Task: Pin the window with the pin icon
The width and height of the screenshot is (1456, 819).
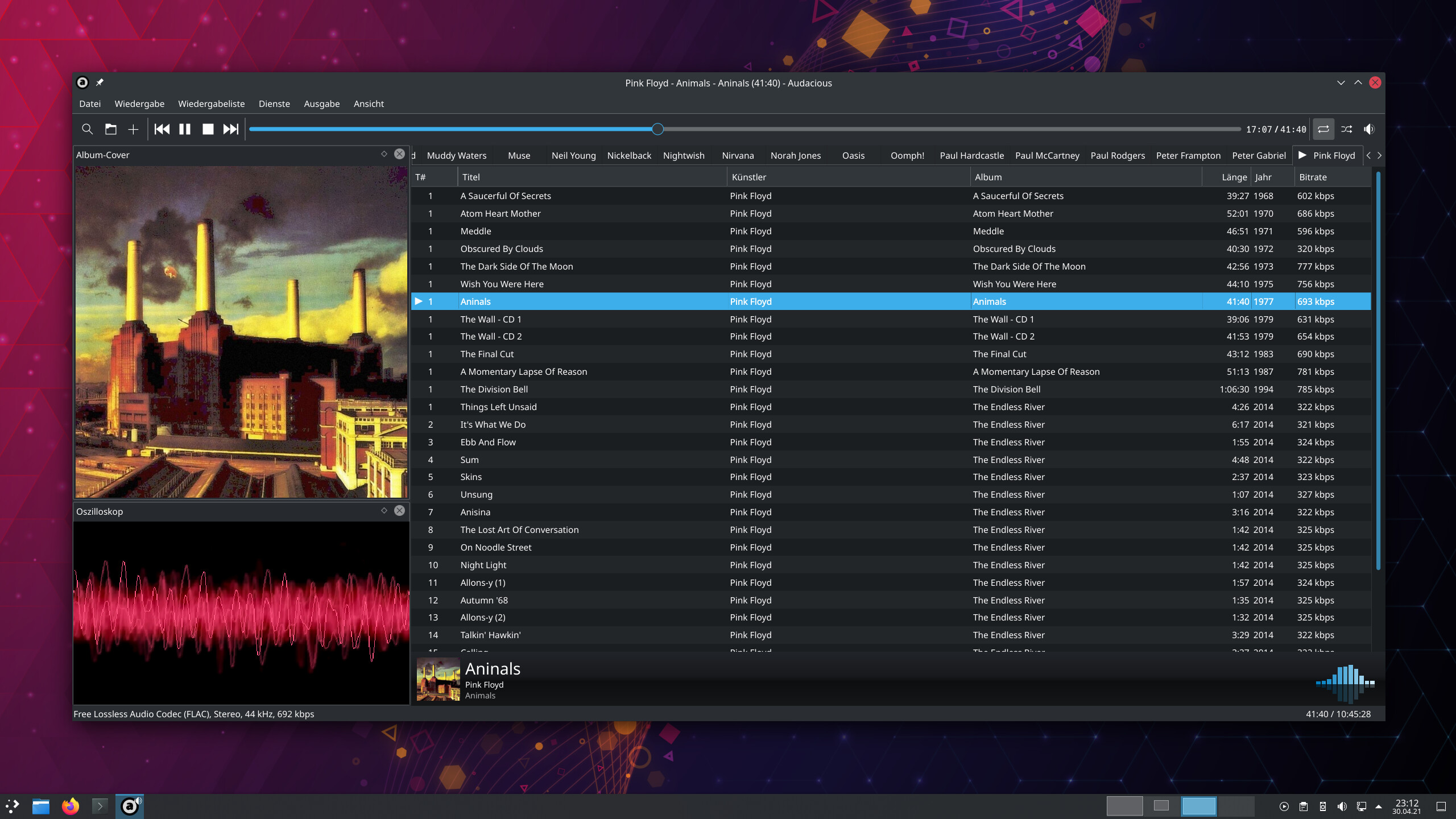Action: 100,82
